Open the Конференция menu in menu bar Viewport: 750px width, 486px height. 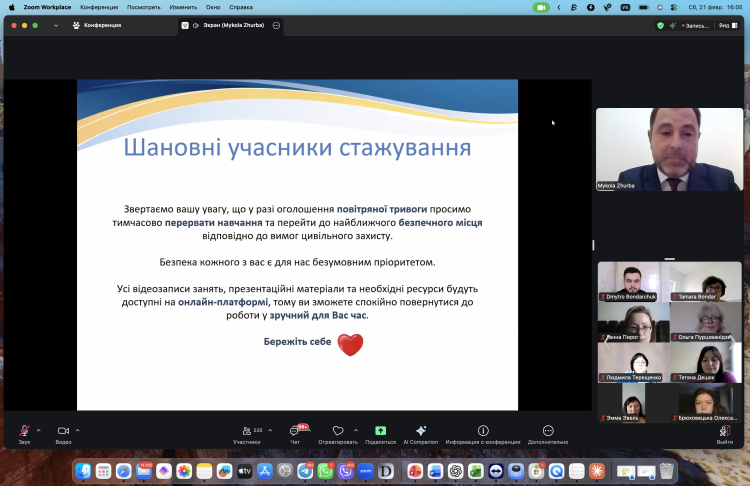pos(98,7)
